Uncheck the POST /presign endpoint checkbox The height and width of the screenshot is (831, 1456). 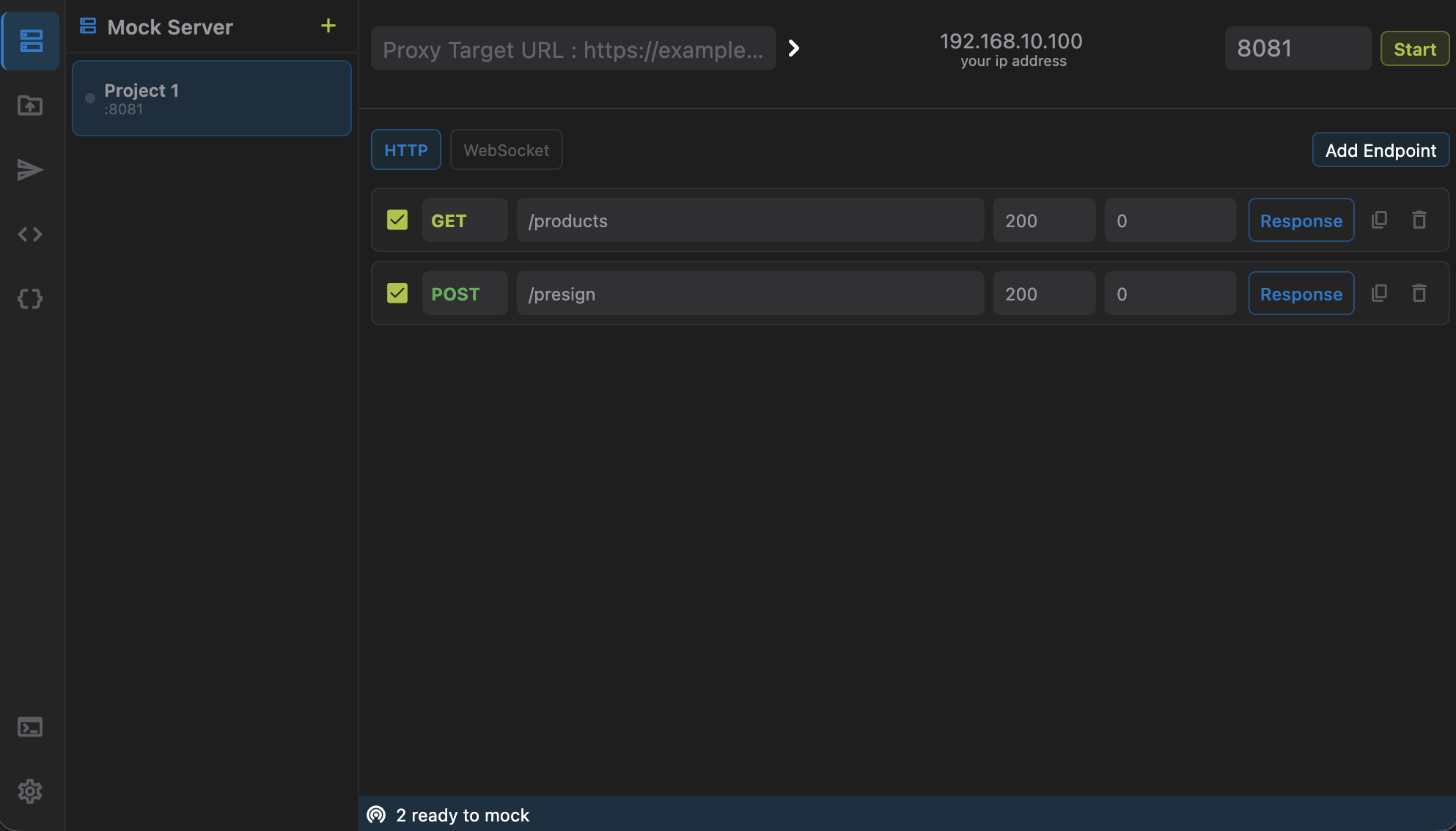click(397, 293)
